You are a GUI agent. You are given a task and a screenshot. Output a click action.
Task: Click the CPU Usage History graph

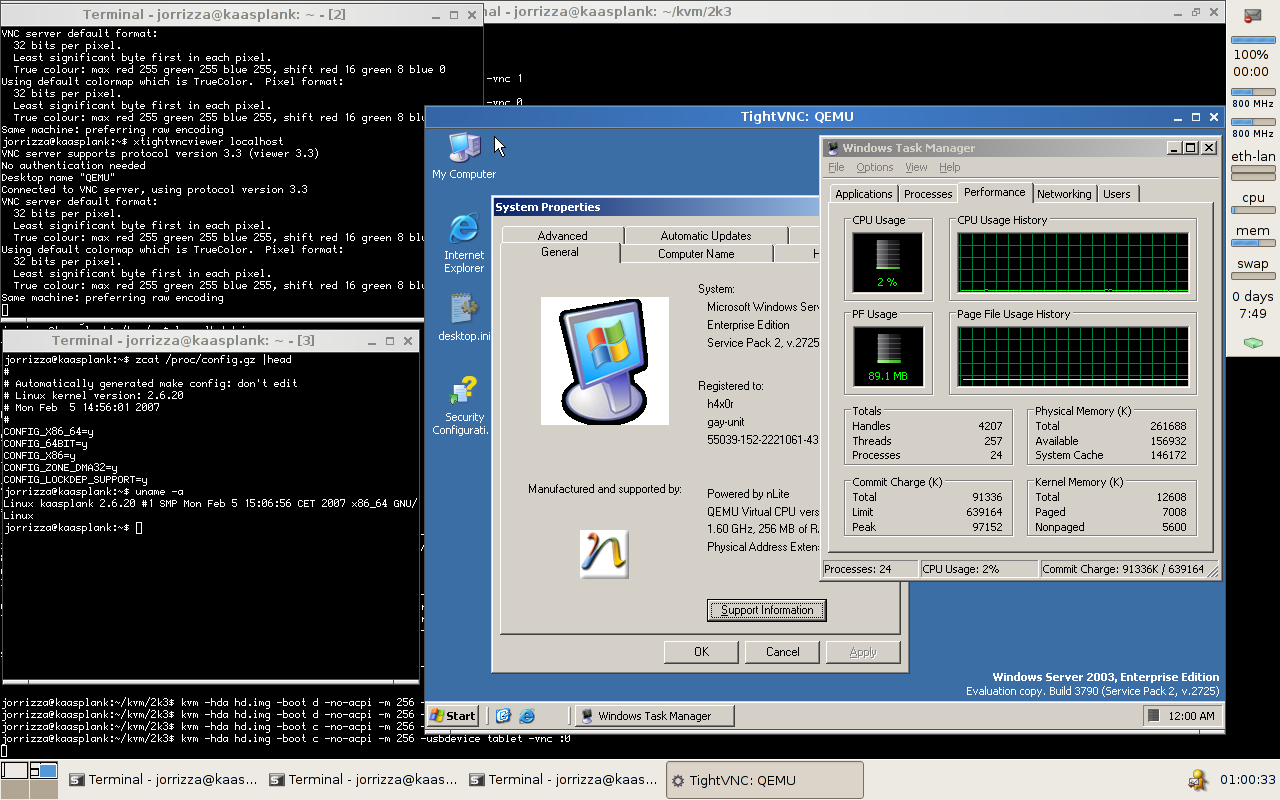pyautogui.click(x=1073, y=264)
